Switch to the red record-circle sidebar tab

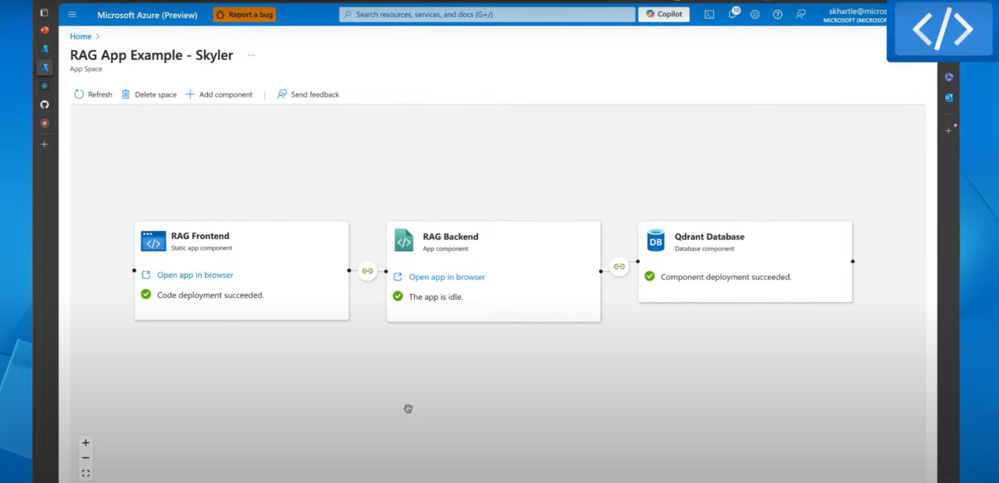[x=45, y=123]
